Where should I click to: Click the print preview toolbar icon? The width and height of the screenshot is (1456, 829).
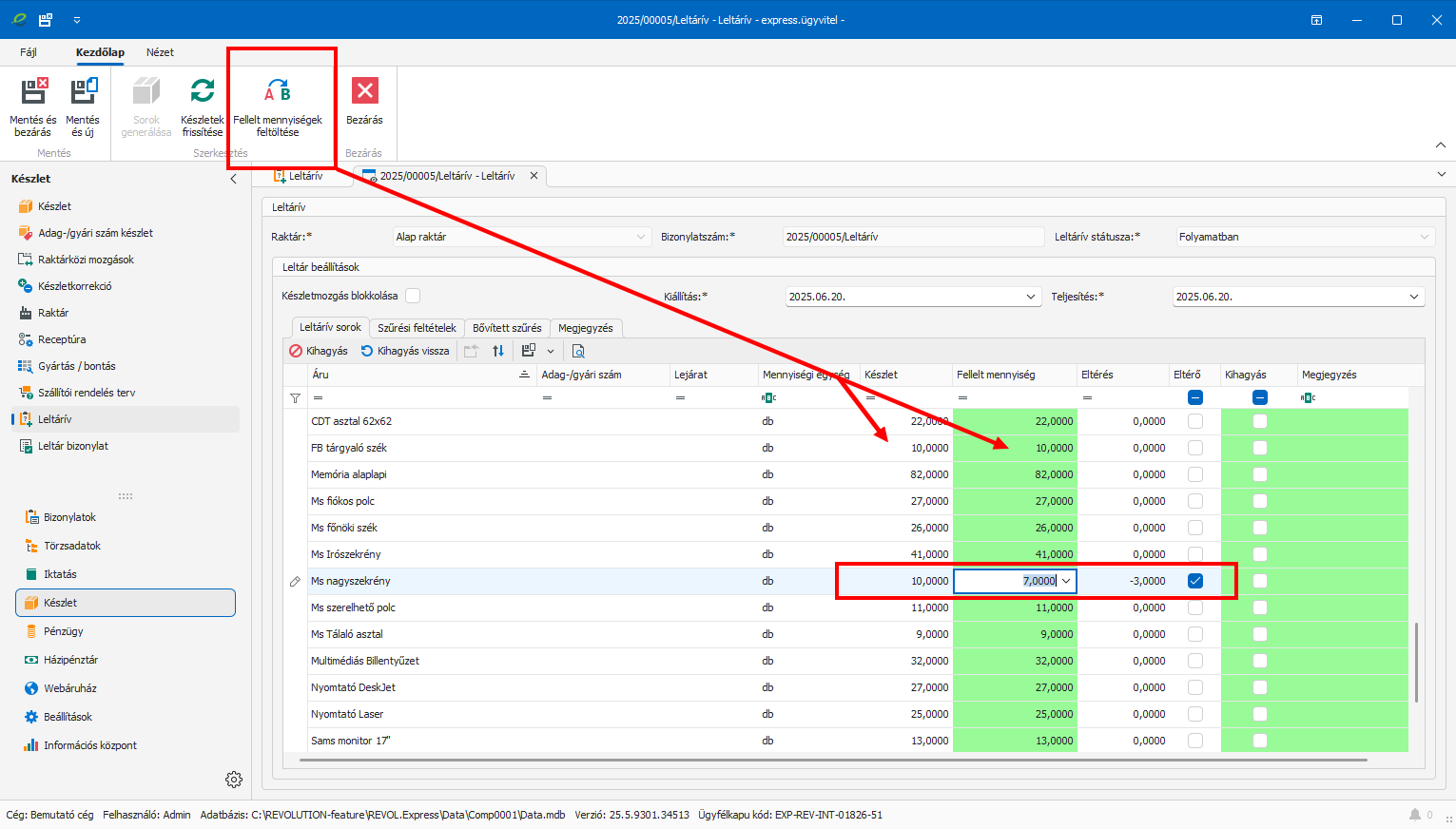click(x=578, y=351)
